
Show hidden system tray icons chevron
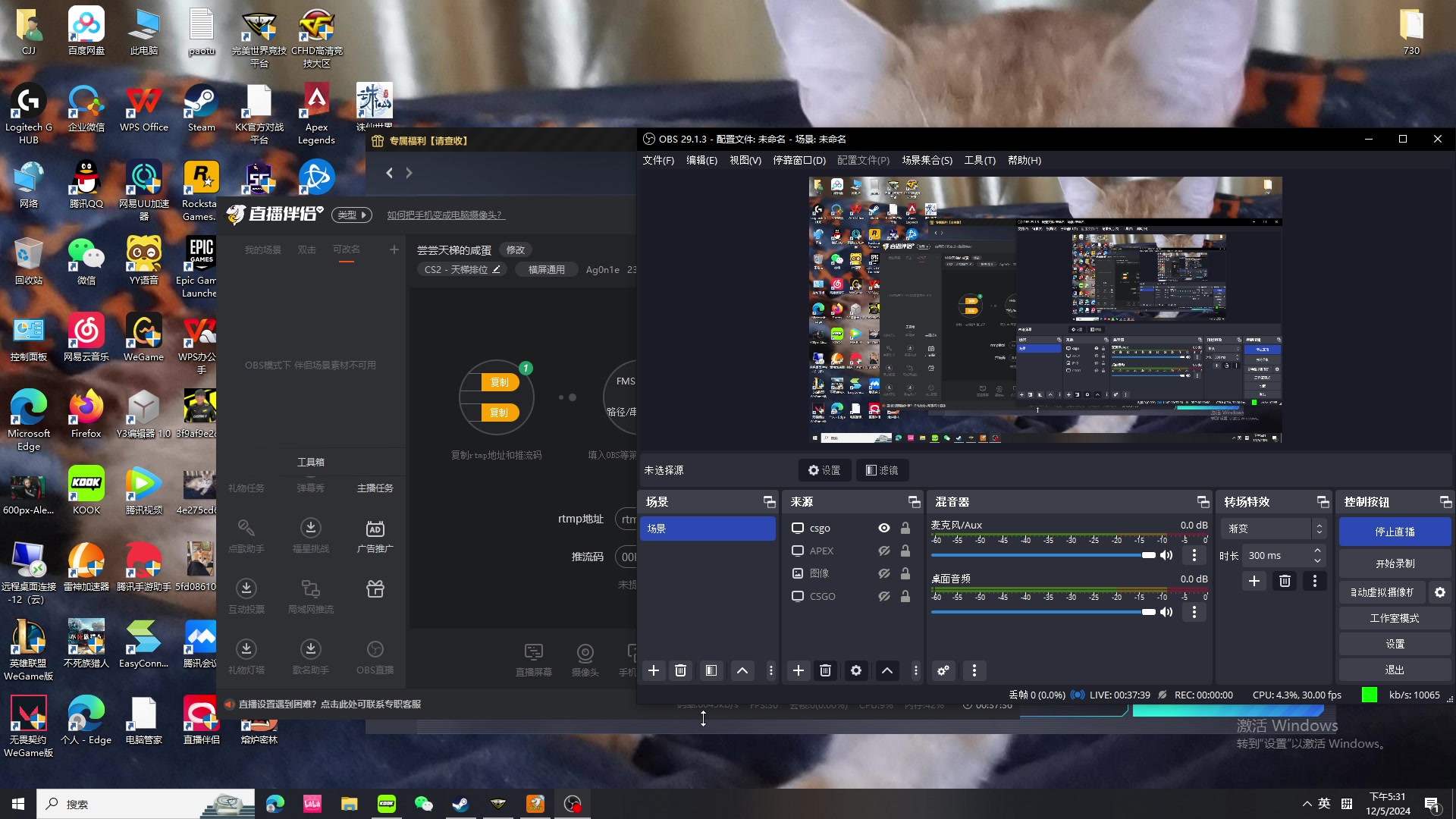(x=1307, y=804)
